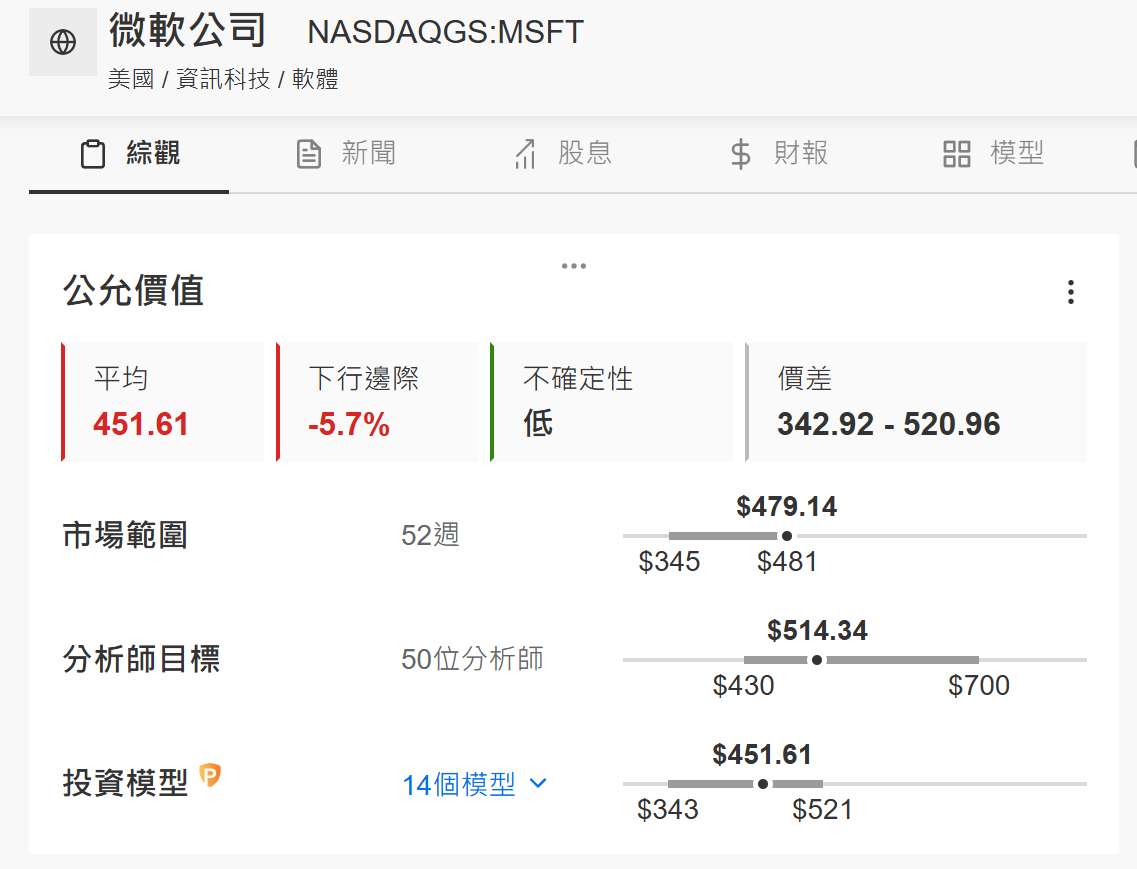Click the globe icon beside 微軟公司
1137x869 pixels.
(x=63, y=42)
